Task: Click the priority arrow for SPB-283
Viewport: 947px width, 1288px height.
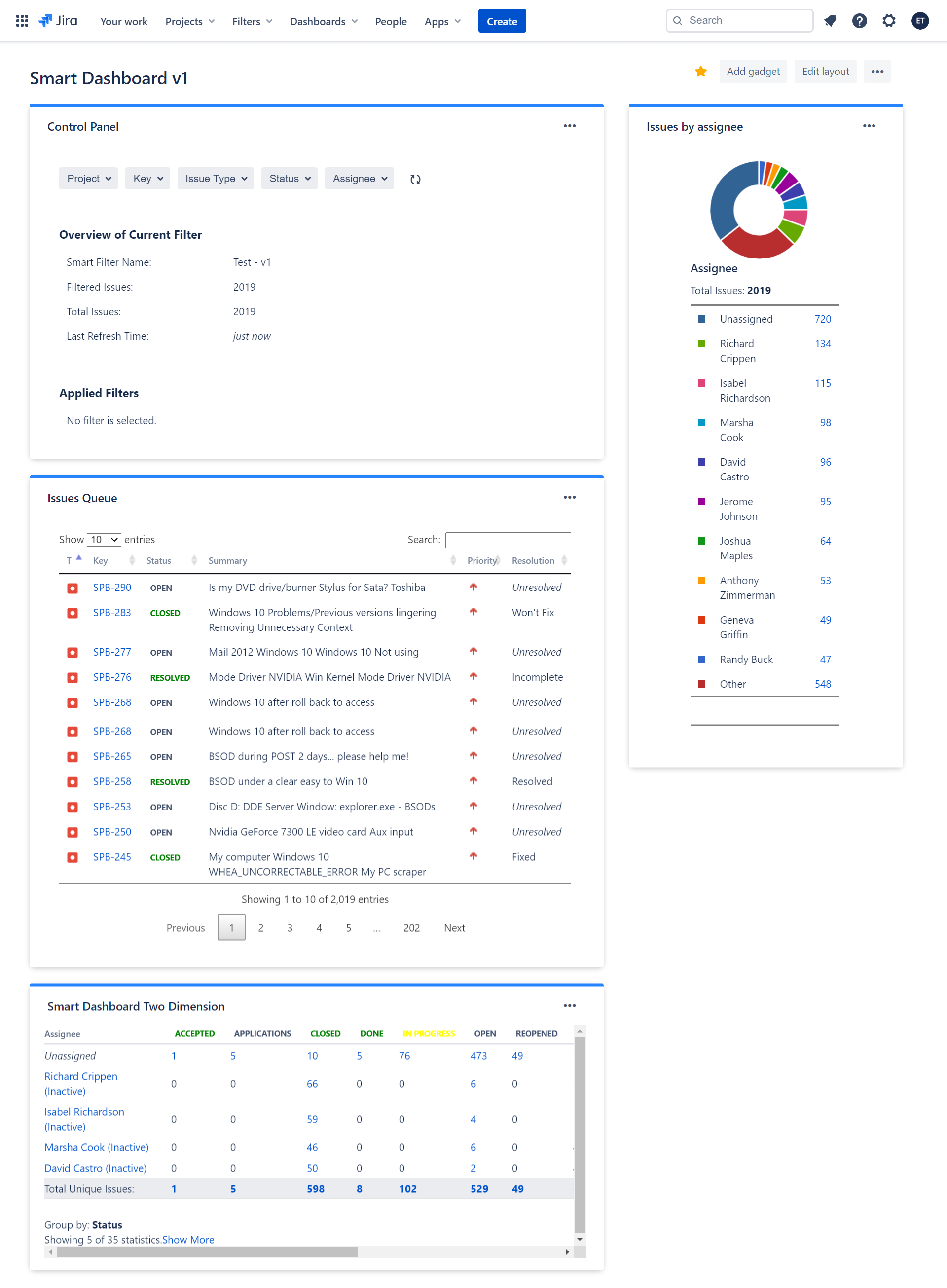Action: pyautogui.click(x=473, y=612)
